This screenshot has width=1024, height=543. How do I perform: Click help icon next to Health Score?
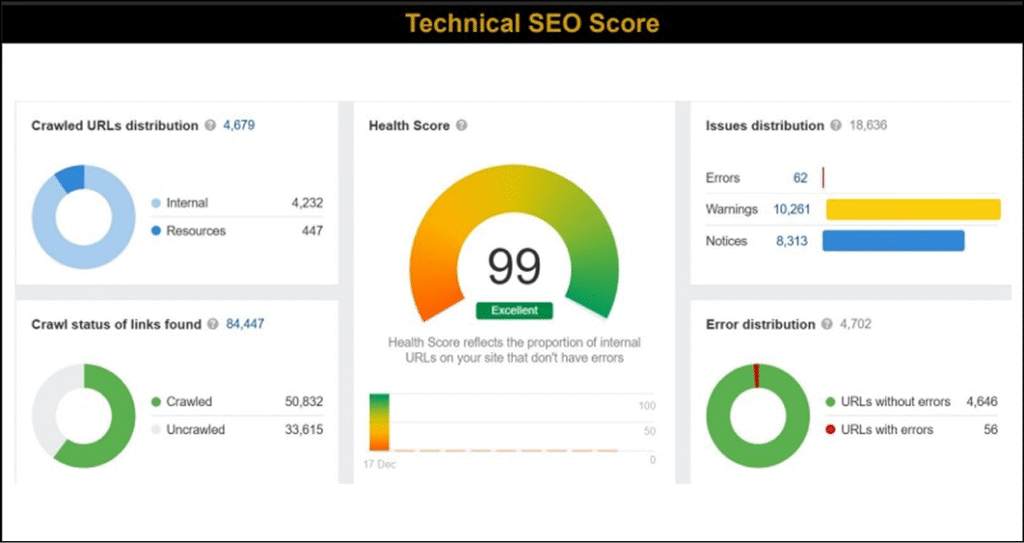point(461,126)
